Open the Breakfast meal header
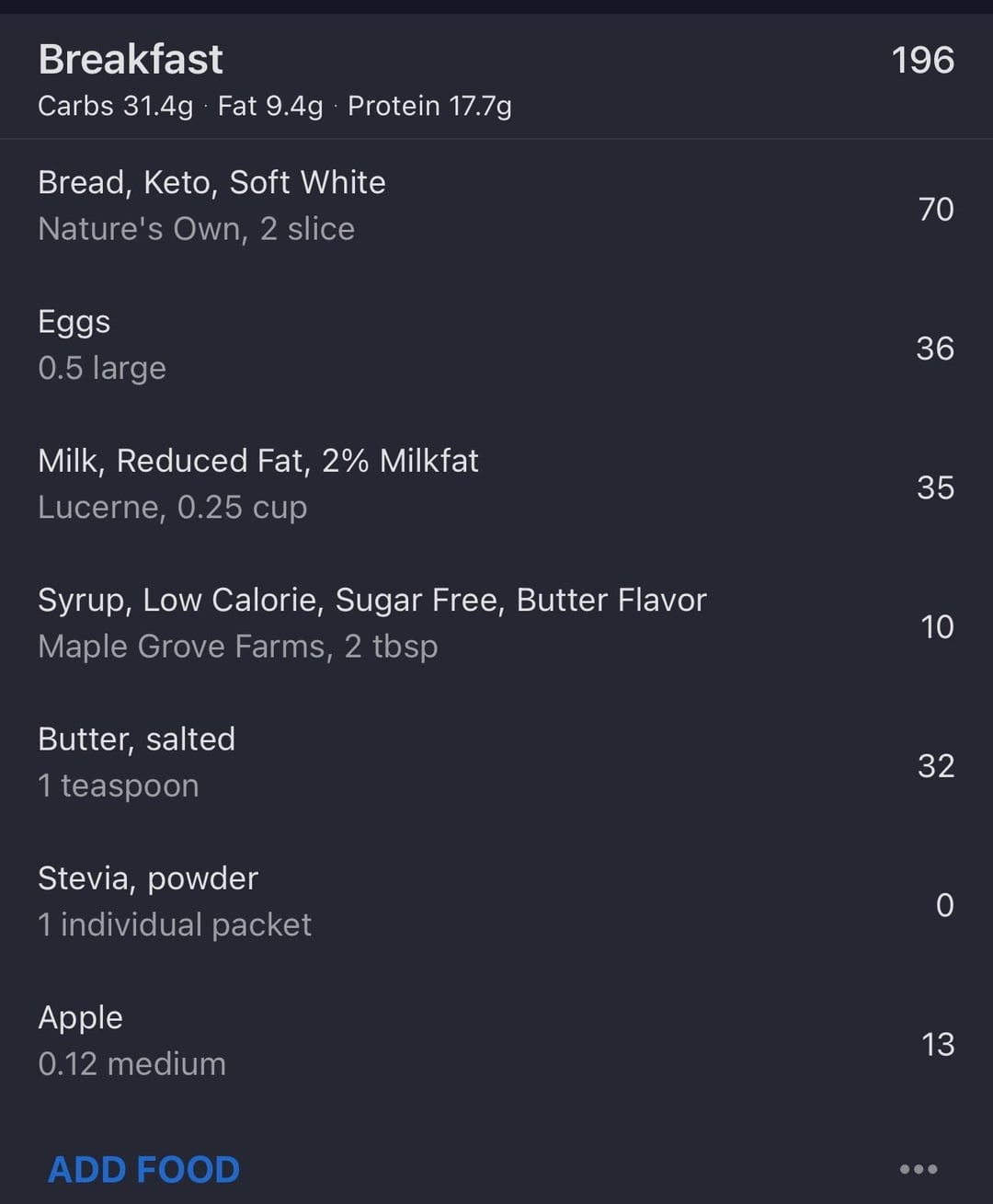Viewport: 993px width, 1204px height. click(x=496, y=77)
